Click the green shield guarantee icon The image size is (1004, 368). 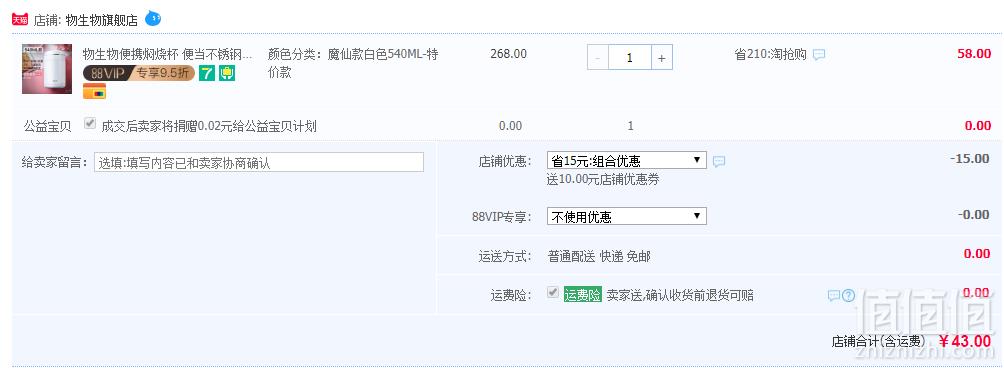click(227, 74)
